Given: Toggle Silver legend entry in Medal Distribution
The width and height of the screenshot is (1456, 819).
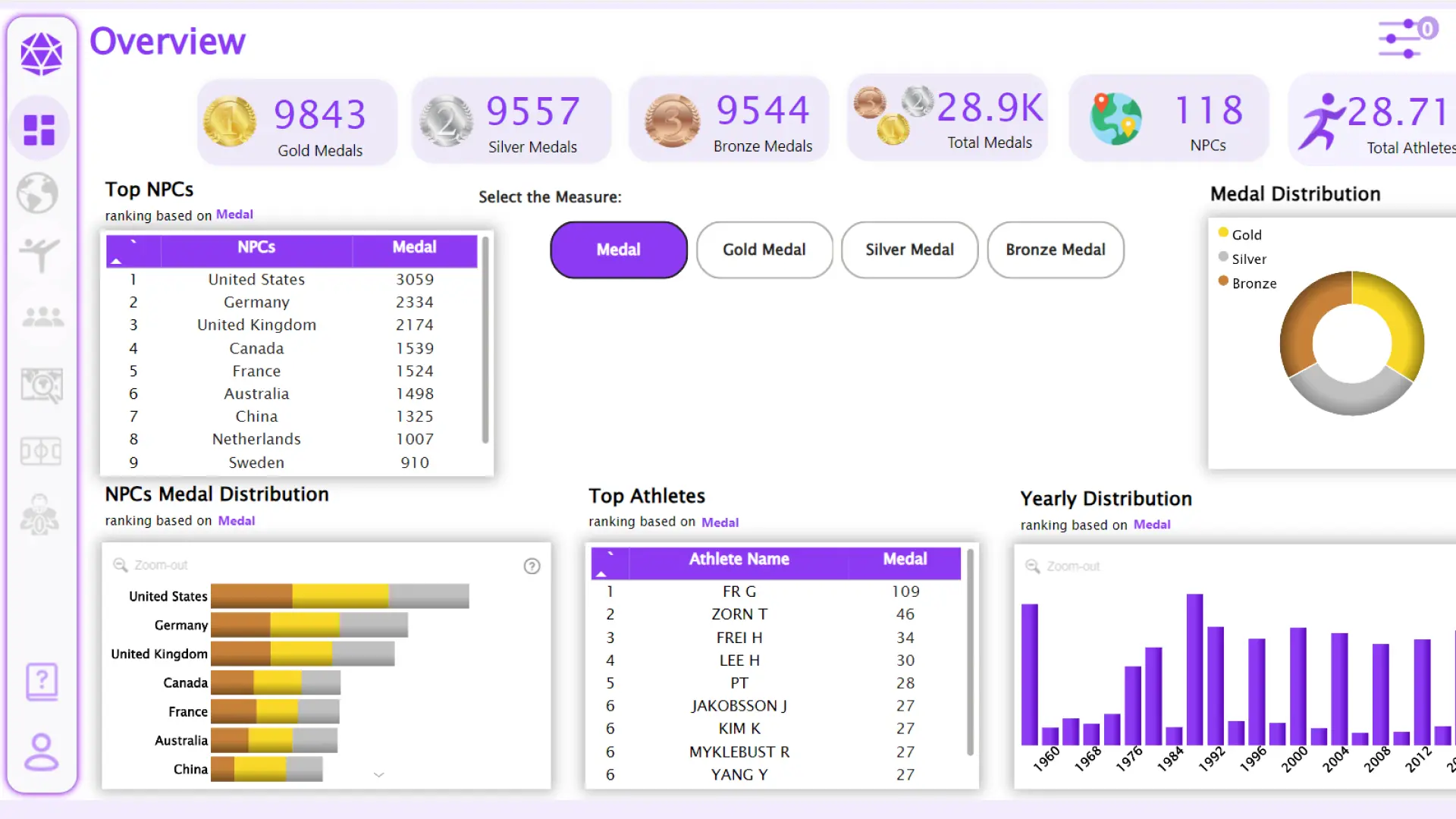Looking at the screenshot, I should (x=1242, y=259).
